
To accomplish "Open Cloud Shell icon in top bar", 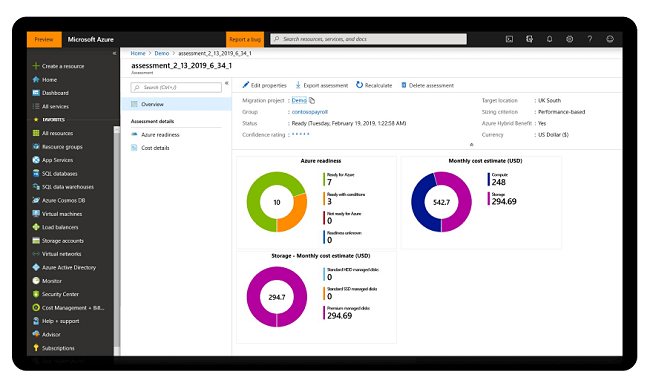I will coord(509,39).
